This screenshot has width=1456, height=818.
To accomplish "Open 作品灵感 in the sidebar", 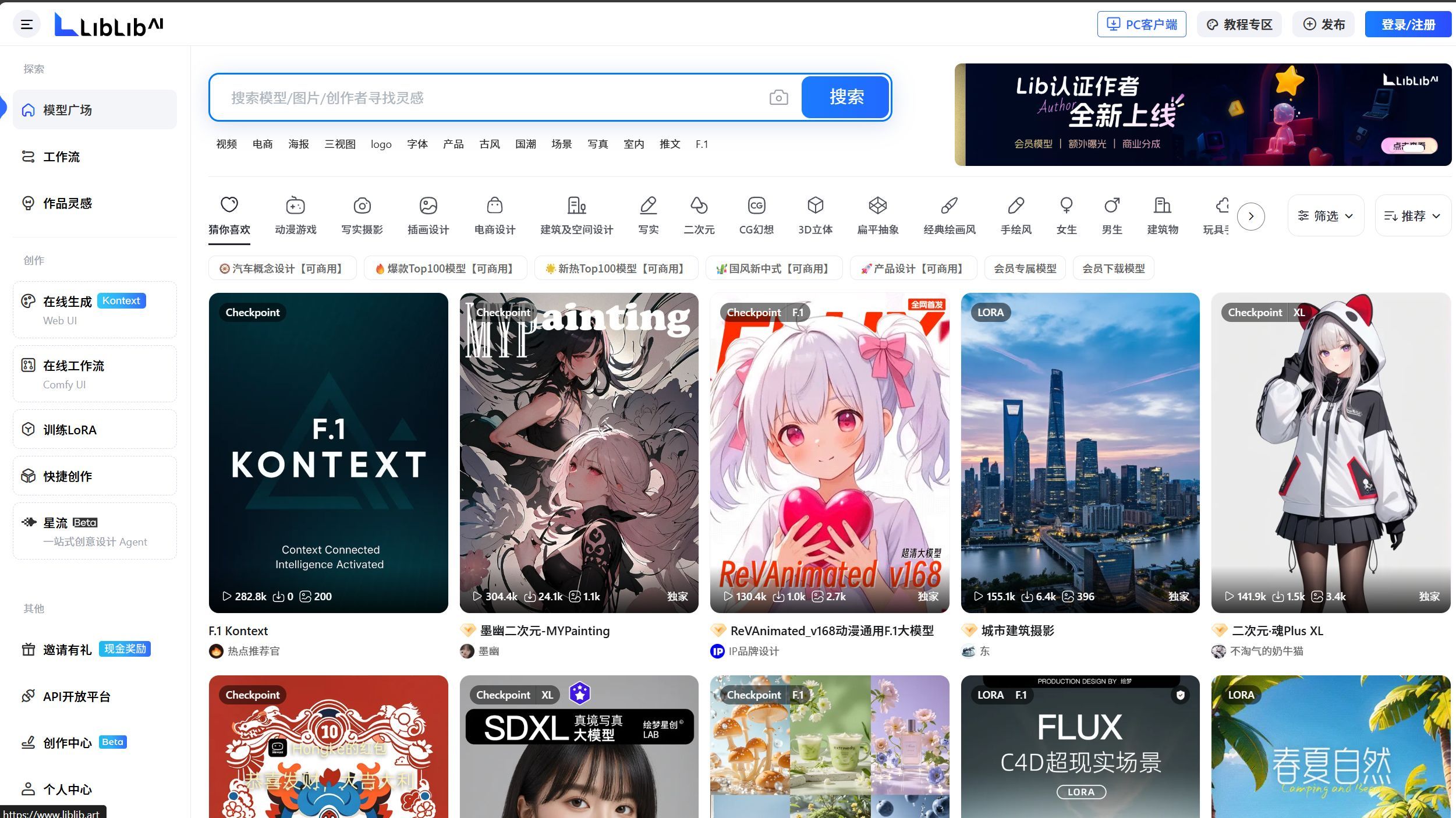I will [67, 203].
